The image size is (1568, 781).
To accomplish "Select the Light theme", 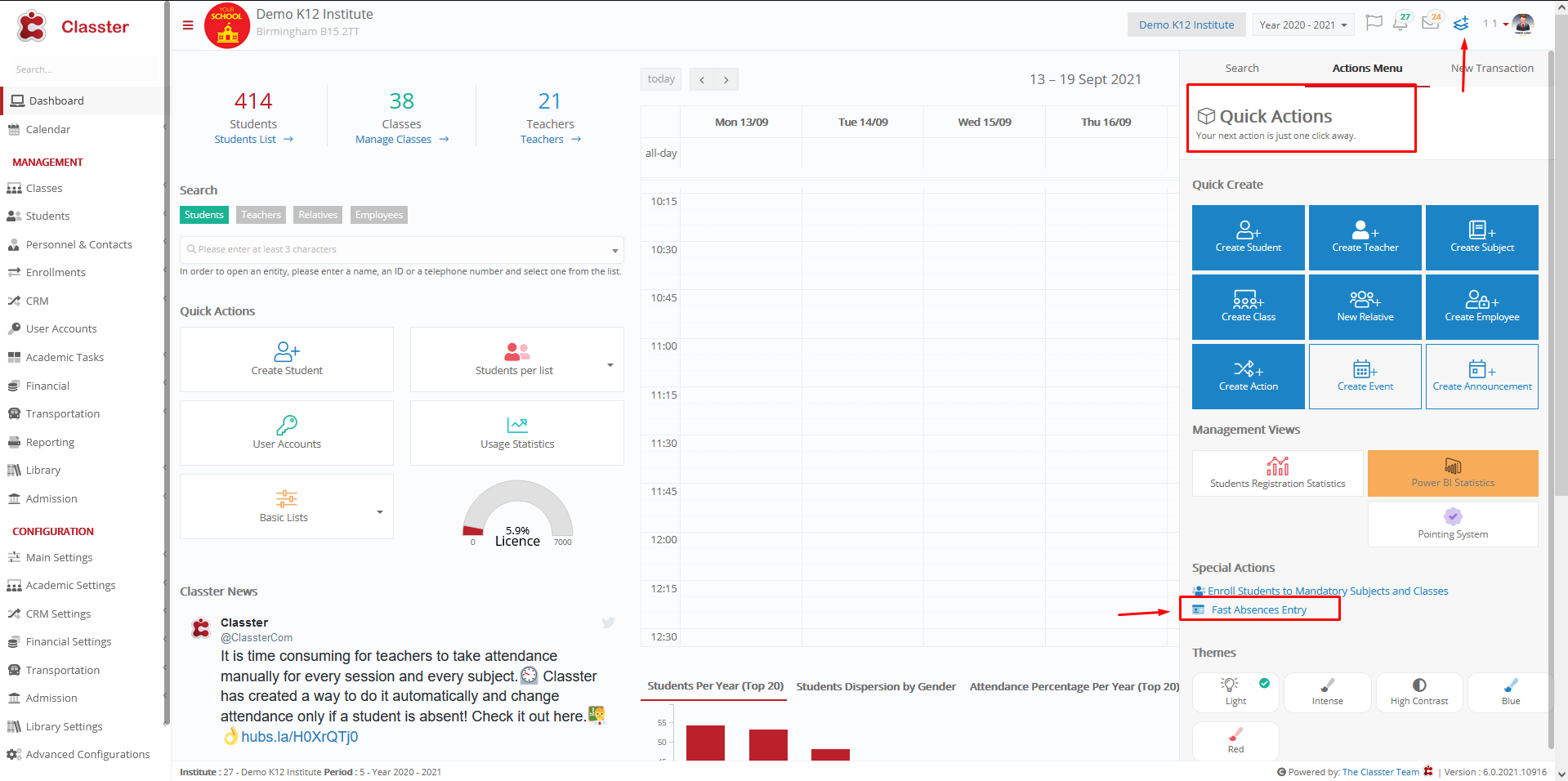I will (1235, 692).
